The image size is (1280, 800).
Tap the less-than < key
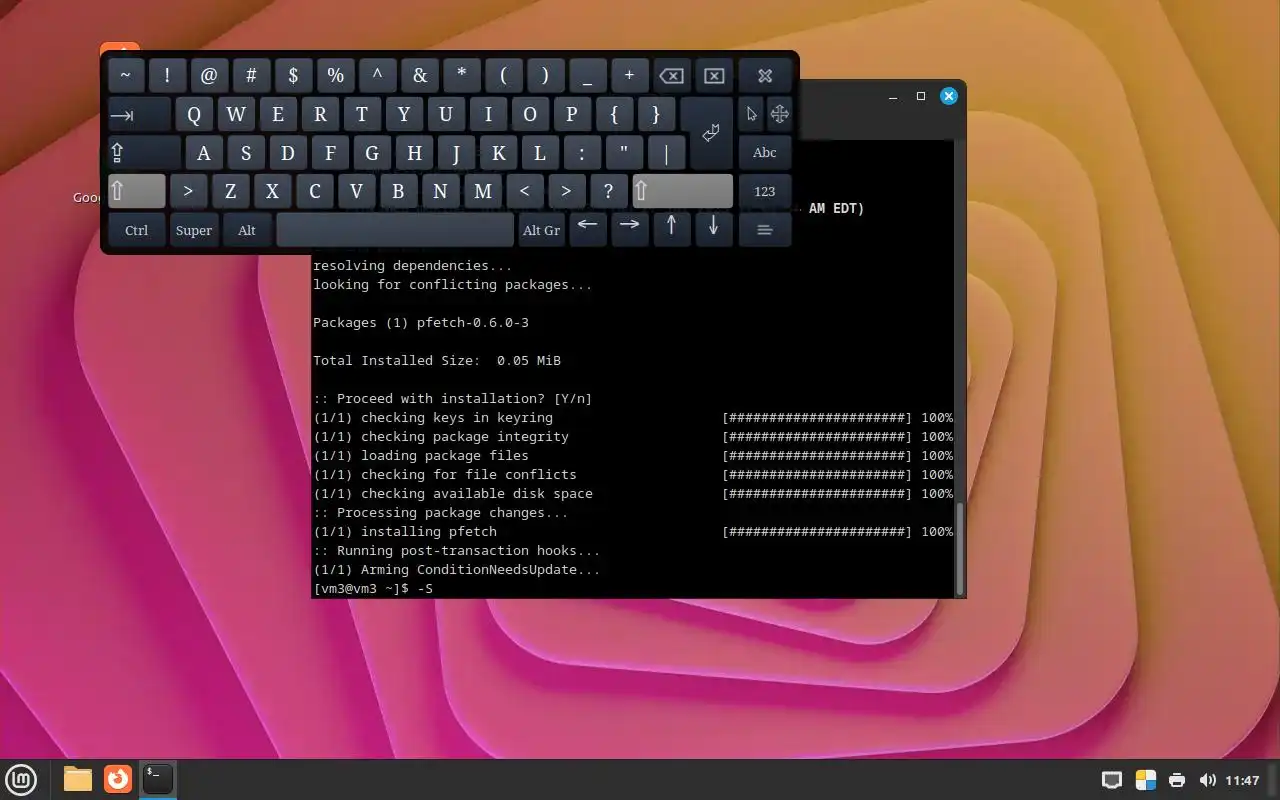[524, 191]
